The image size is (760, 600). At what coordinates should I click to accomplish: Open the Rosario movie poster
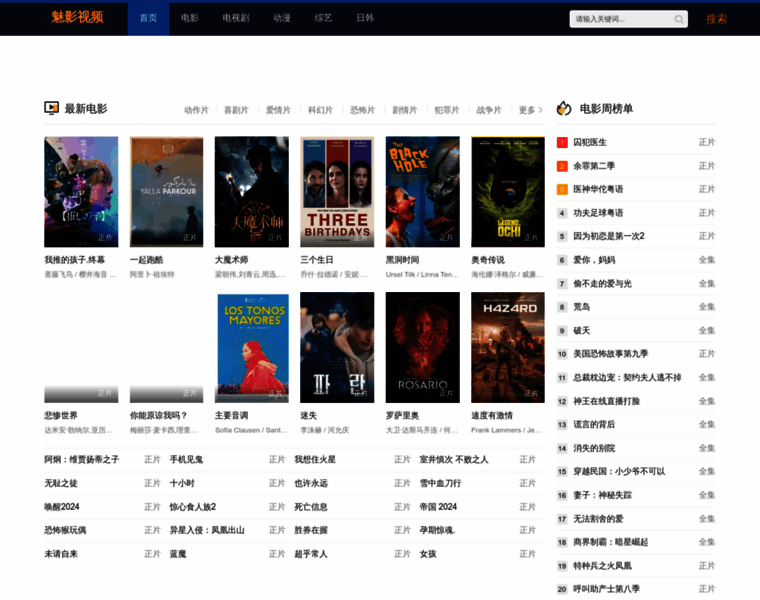coord(423,347)
